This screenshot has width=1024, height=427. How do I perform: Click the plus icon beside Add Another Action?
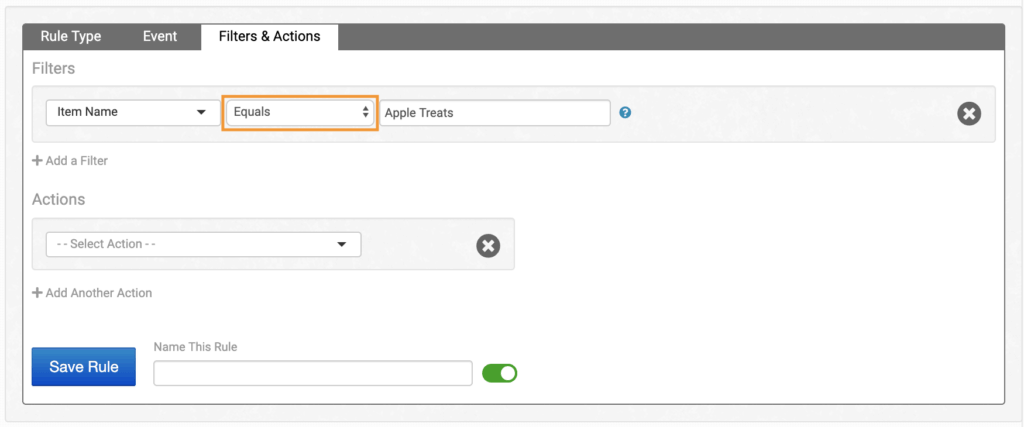coord(37,293)
